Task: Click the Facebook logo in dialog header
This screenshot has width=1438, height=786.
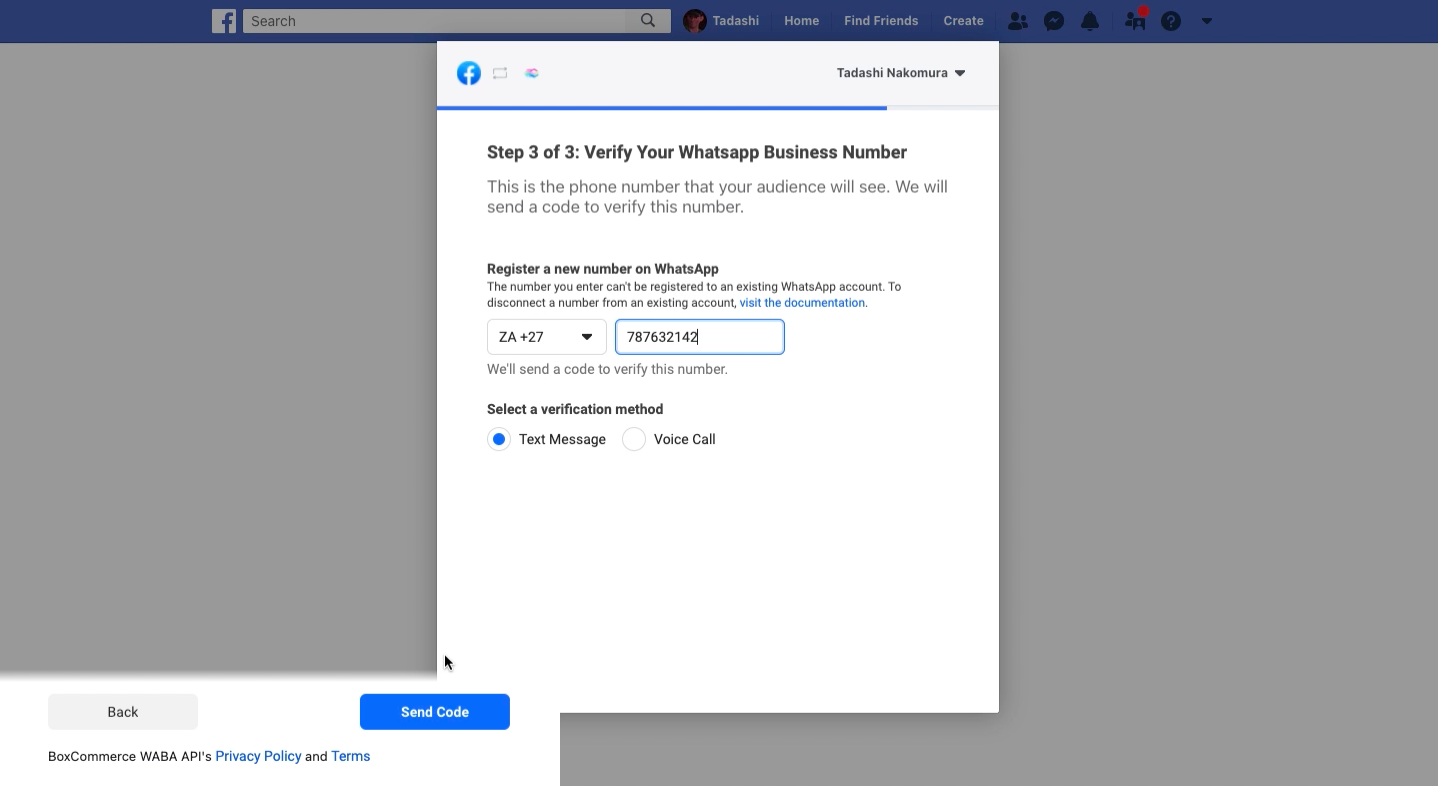Action: [x=469, y=73]
